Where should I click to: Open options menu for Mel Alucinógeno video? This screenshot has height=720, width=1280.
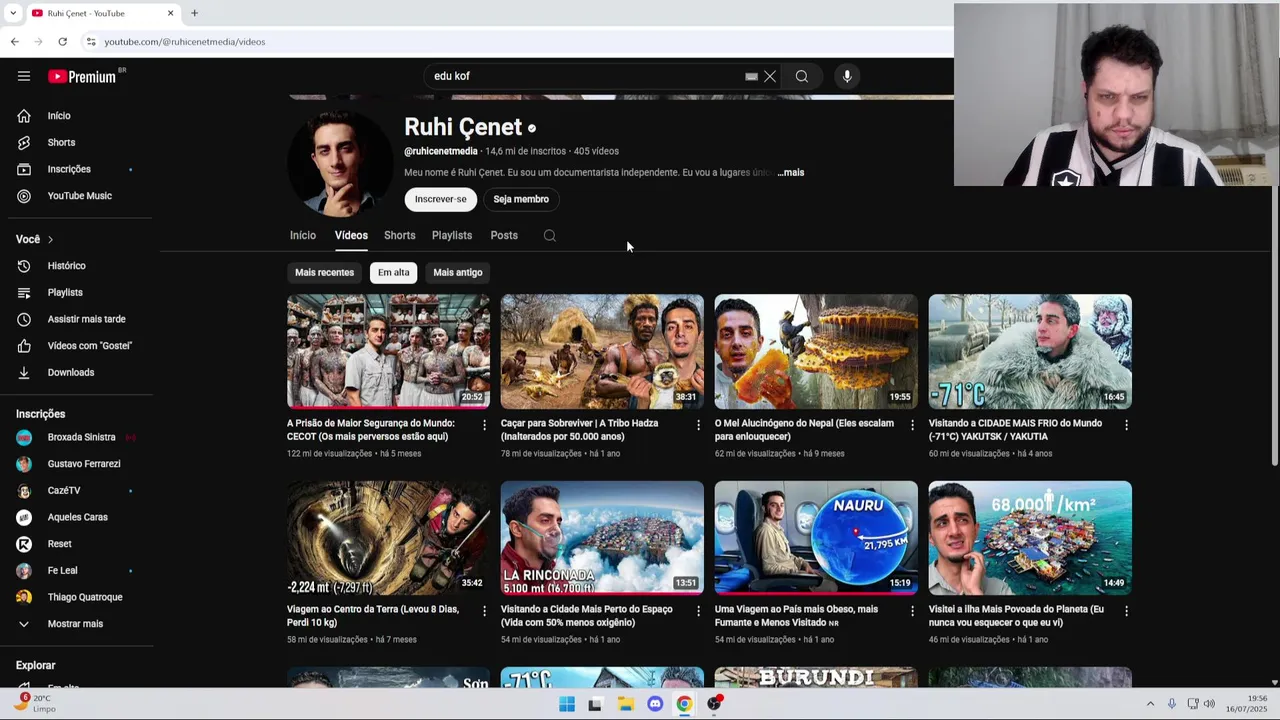(912, 425)
